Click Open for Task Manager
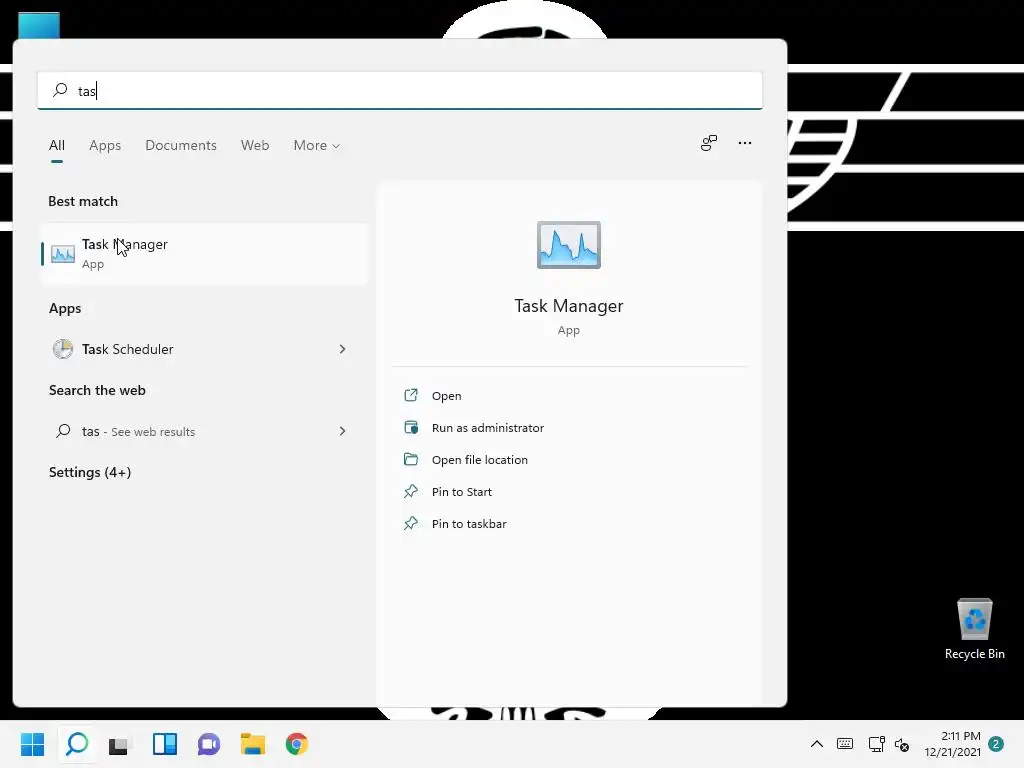 tap(447, 396)
